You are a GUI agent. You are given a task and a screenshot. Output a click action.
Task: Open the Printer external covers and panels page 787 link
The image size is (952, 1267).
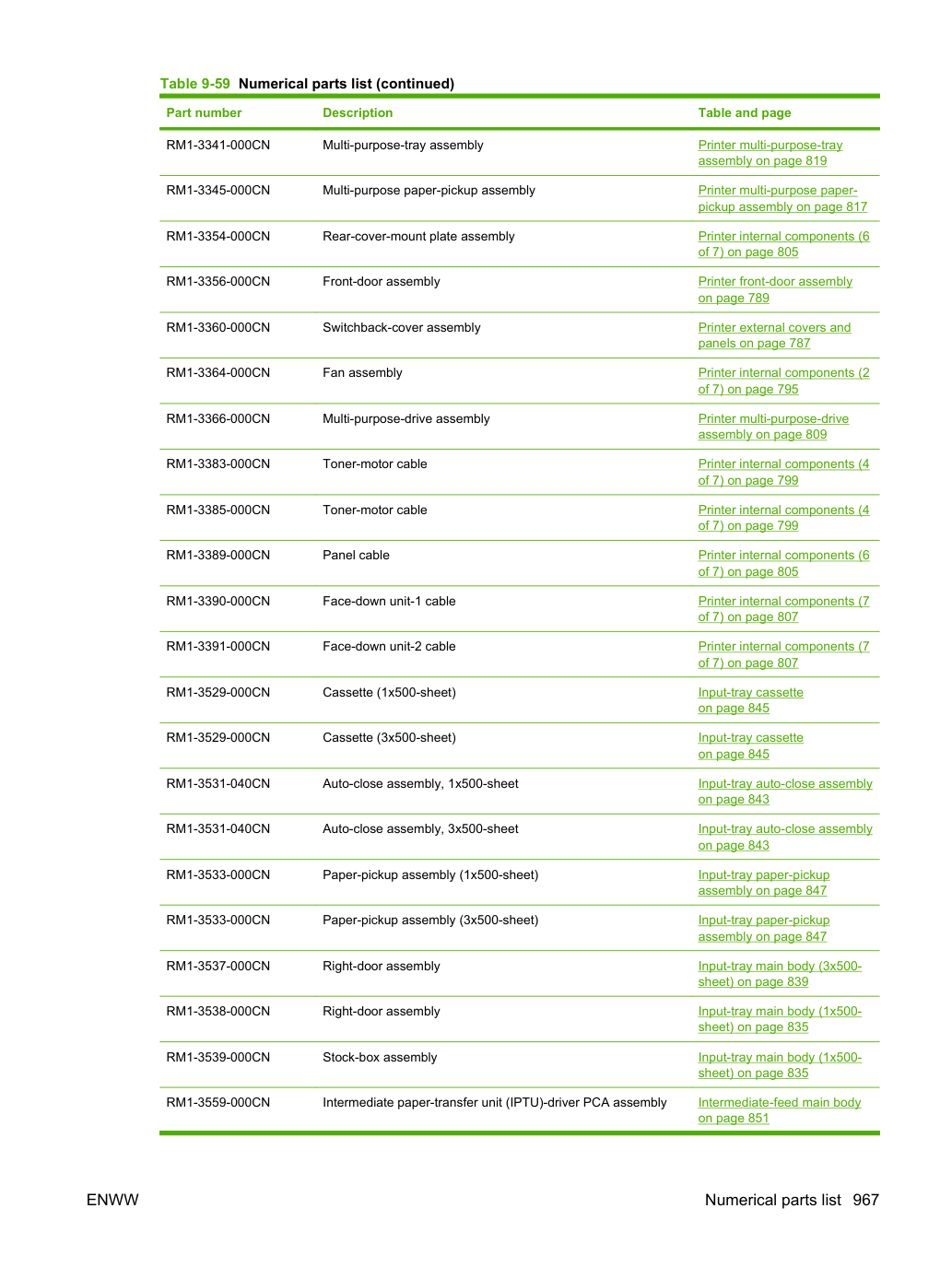(x=774, y=335)
